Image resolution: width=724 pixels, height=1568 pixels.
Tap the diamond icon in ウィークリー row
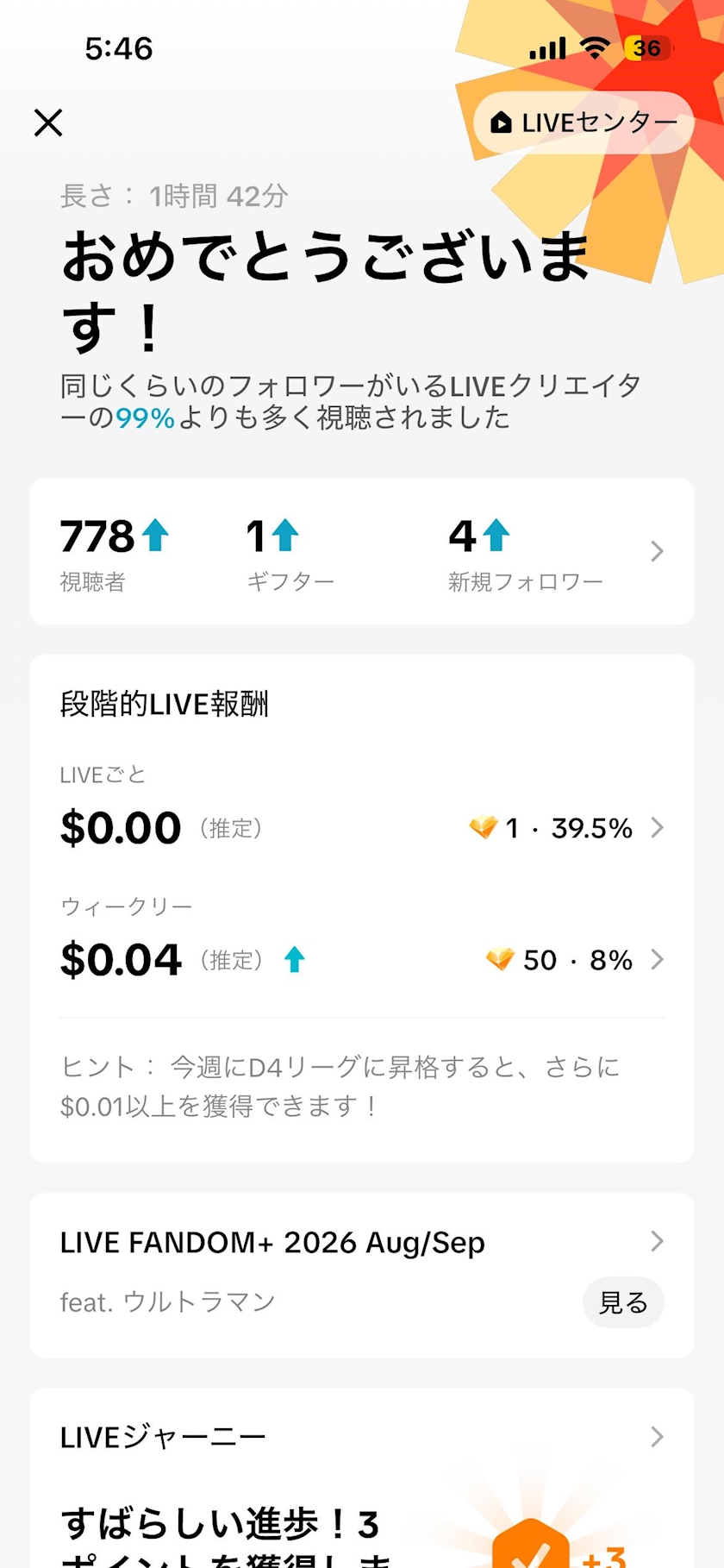pos(500,959)
